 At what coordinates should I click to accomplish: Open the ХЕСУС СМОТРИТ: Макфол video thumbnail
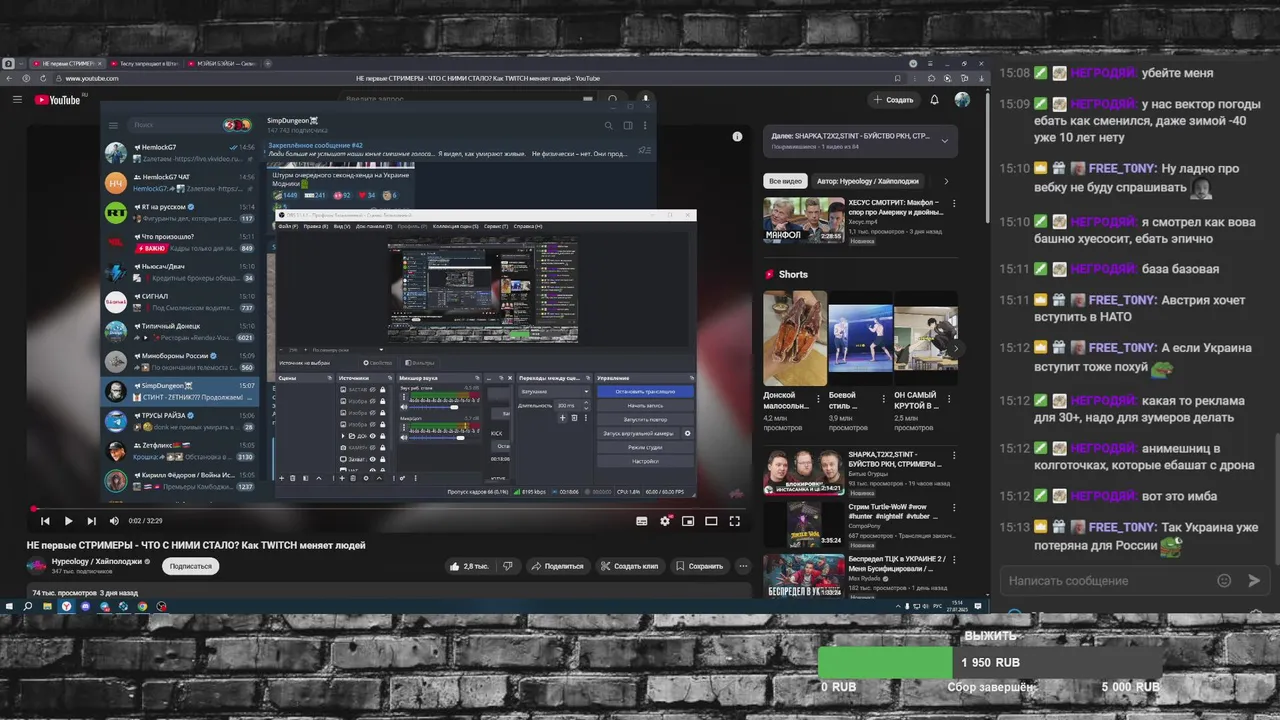pos(803,220)
